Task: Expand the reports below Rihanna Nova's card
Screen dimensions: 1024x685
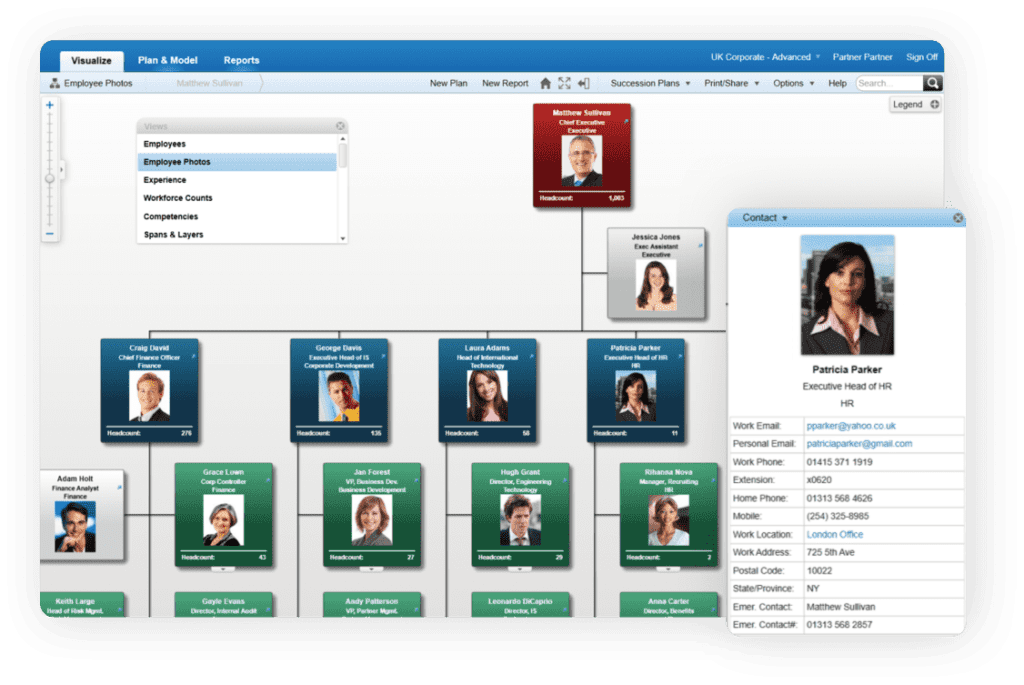Action: 667,569
